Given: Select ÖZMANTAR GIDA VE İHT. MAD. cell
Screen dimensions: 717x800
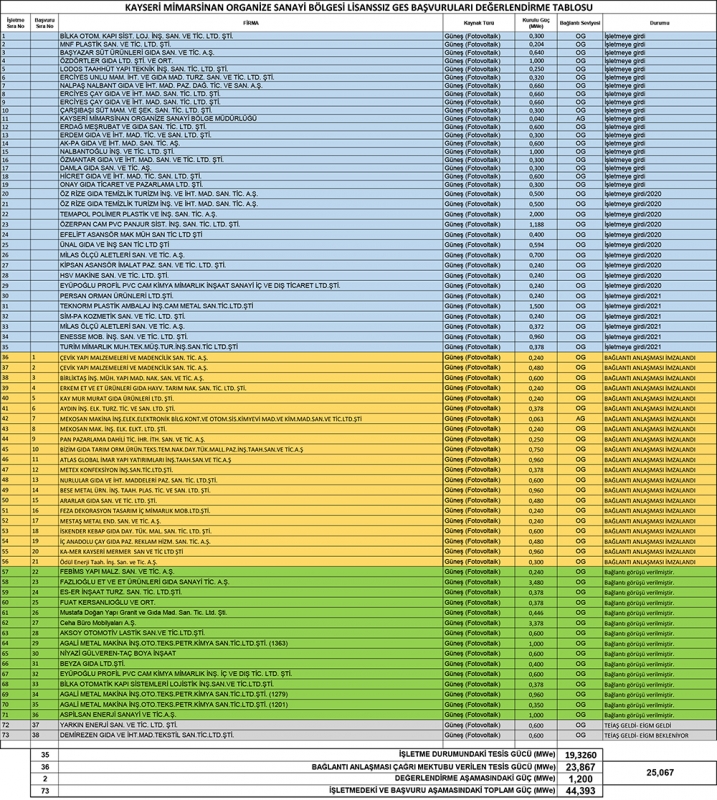Looking at the screenshot, I should tap(251, 160).
